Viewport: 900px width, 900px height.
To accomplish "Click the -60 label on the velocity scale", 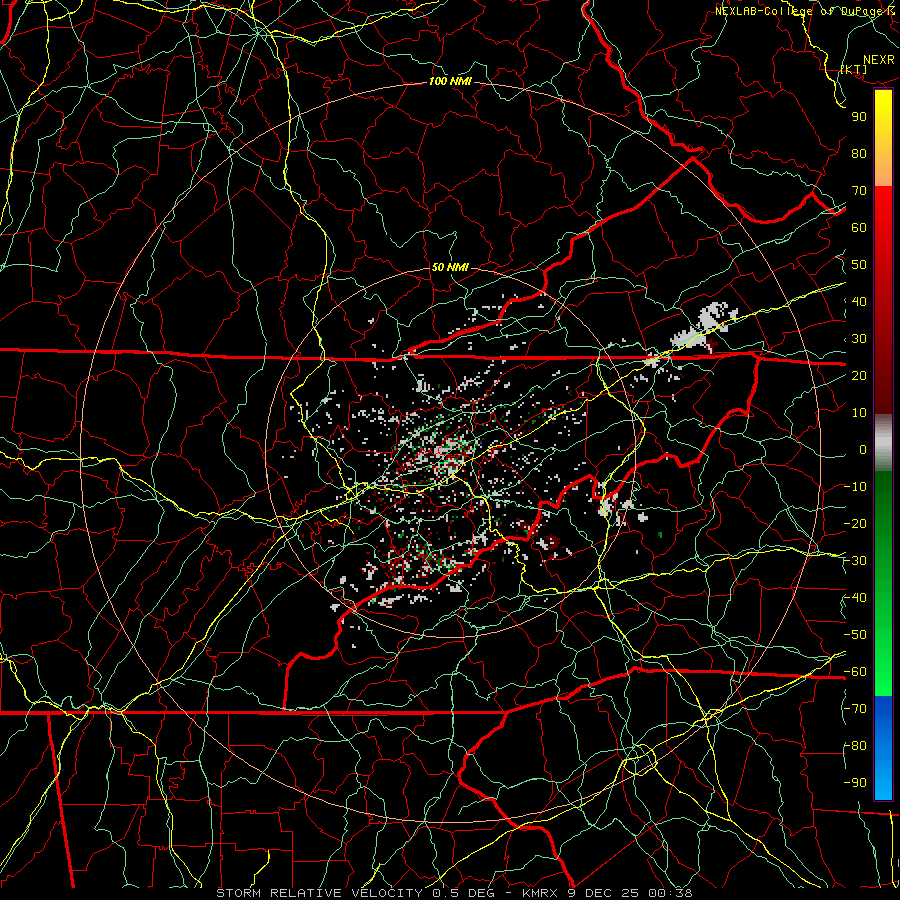I will [855, 672].
